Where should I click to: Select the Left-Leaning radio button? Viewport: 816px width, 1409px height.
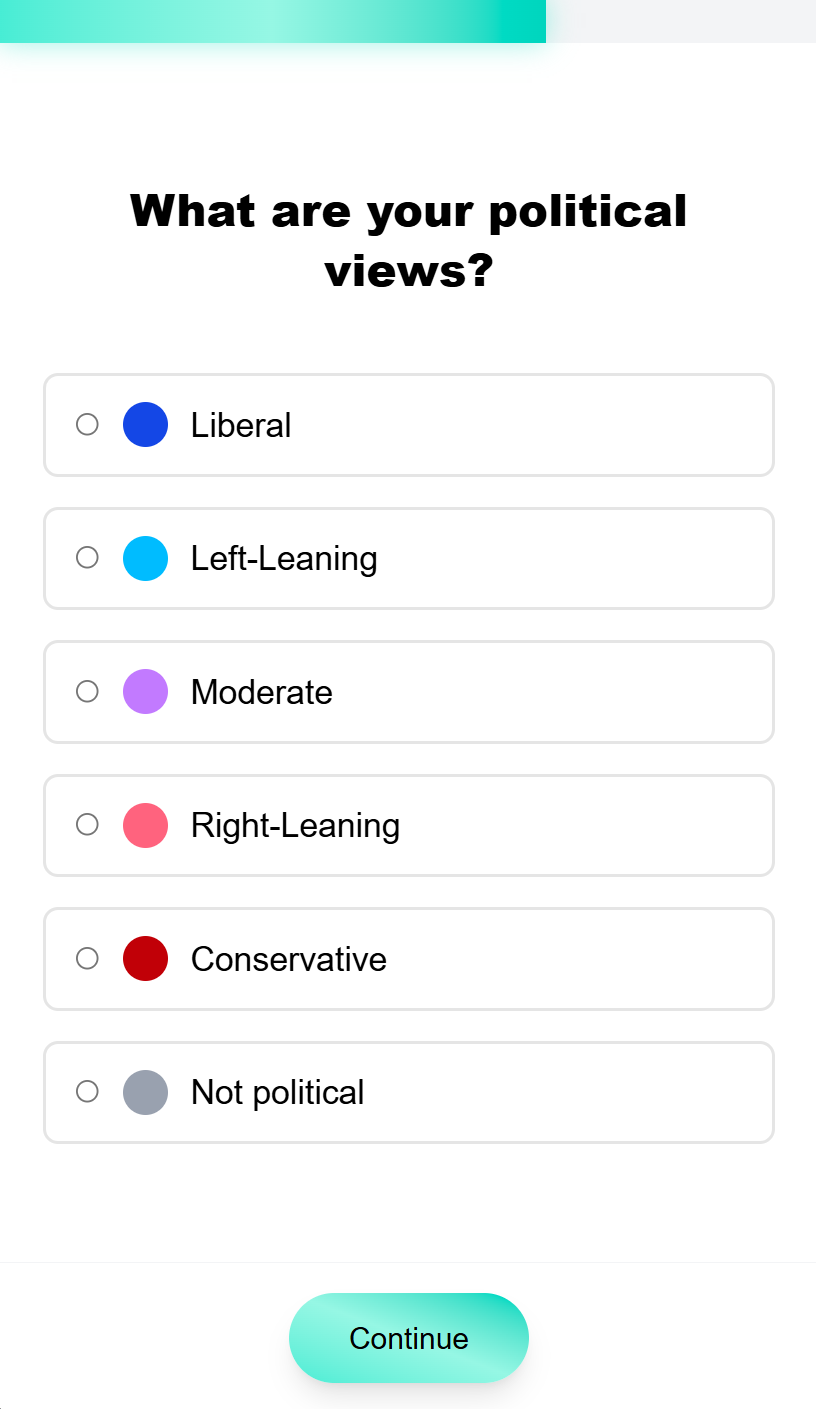(x=87, y=558)
